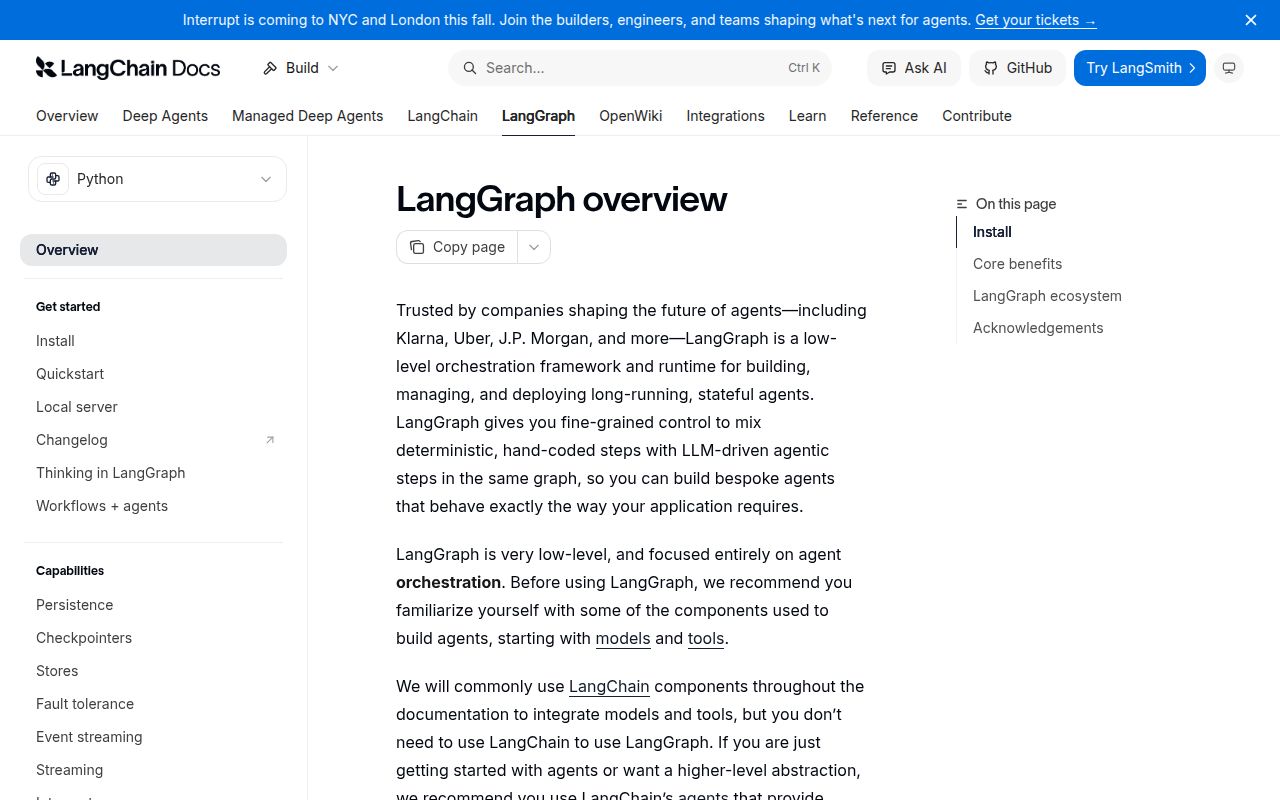This screenshot has width=1280, height=800.
Task: Follow the LangChain inline link
Action: point(609,686)
